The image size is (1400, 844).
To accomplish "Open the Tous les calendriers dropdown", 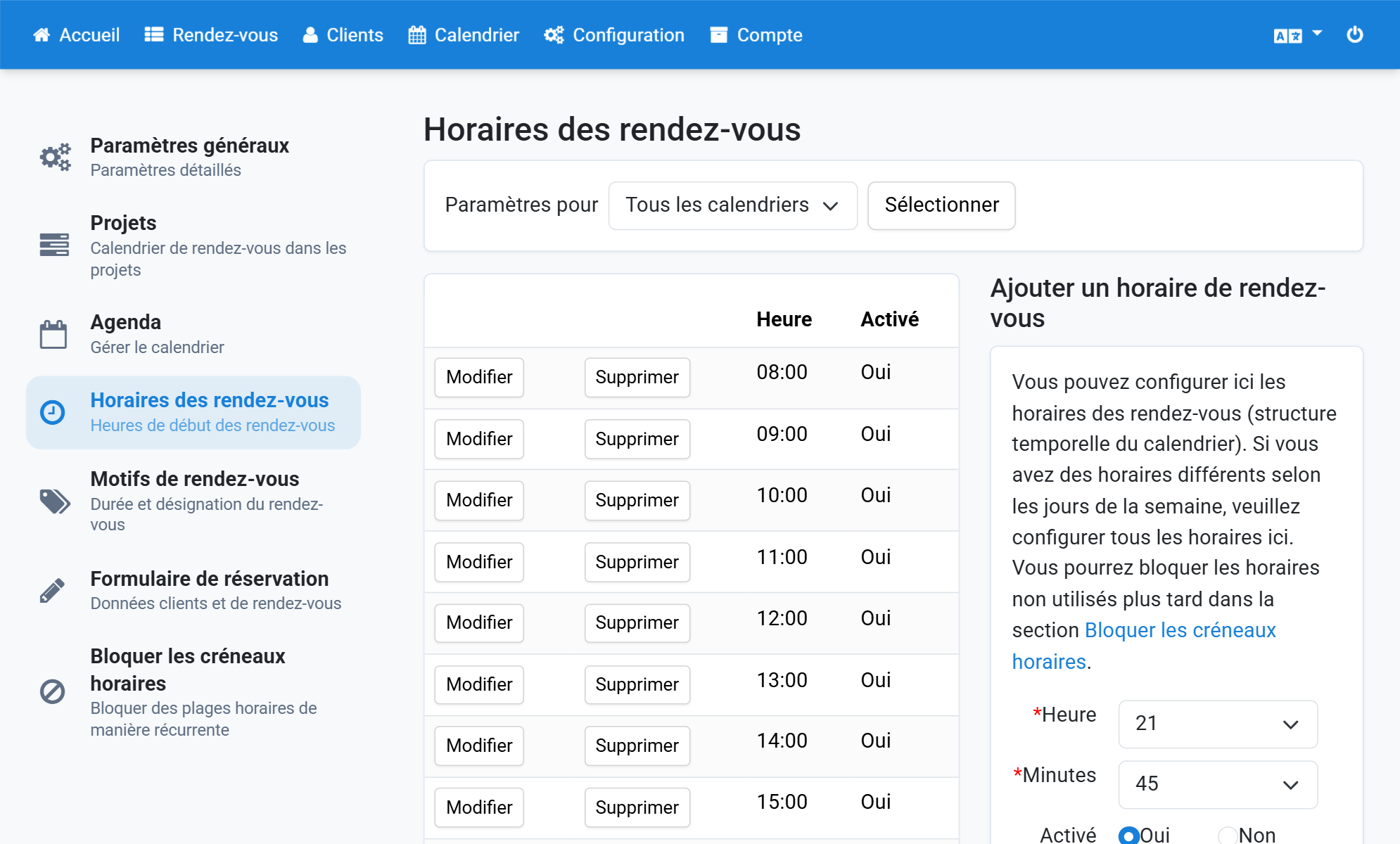I will point(732,205).
